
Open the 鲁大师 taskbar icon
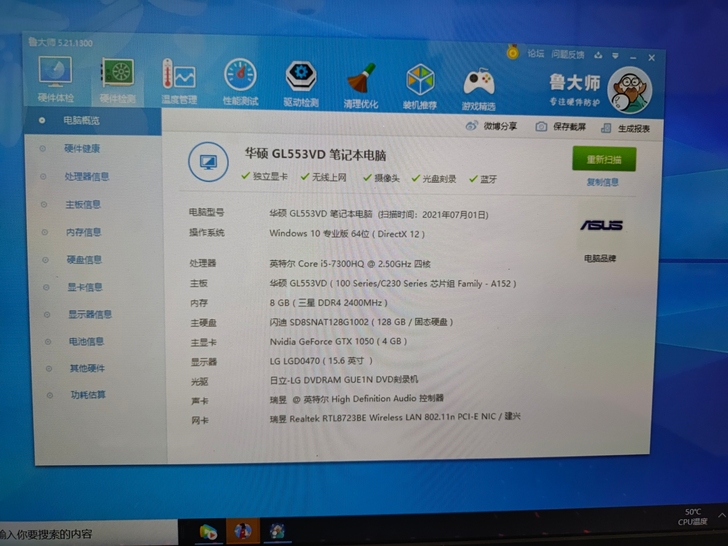278,531
